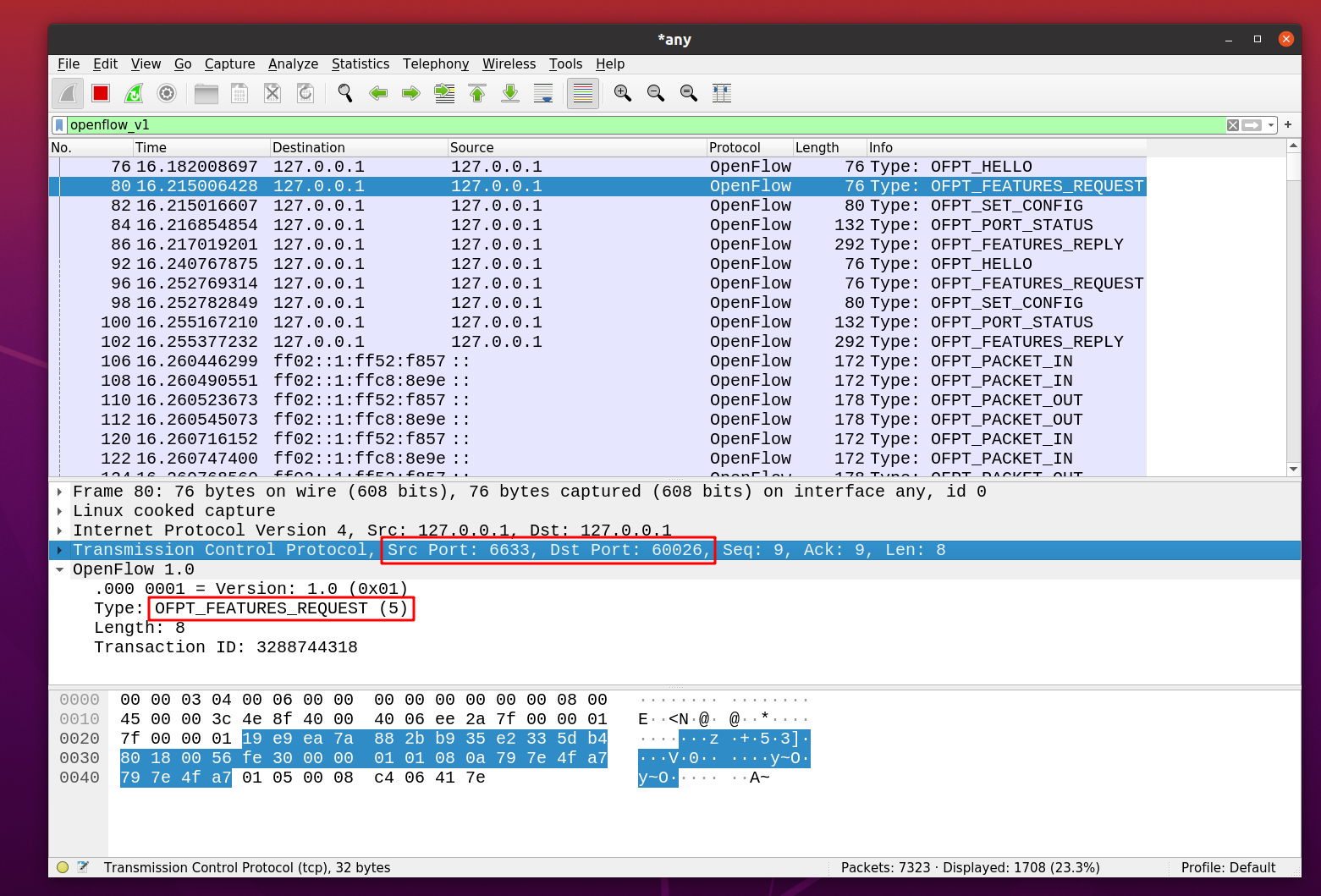Open the Analyze menu
The image size is (1321, 896).
(x=293, y=64)
